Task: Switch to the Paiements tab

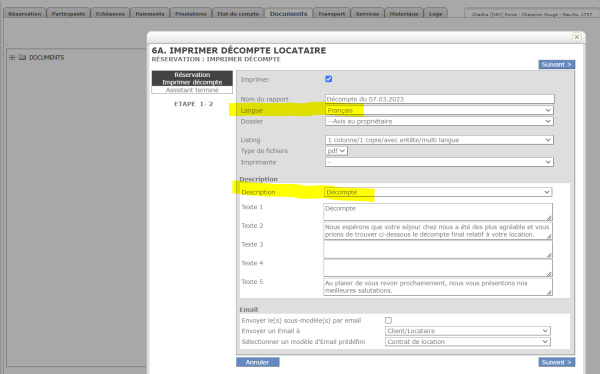Action: pyautogui.click(x=150, y=13)
